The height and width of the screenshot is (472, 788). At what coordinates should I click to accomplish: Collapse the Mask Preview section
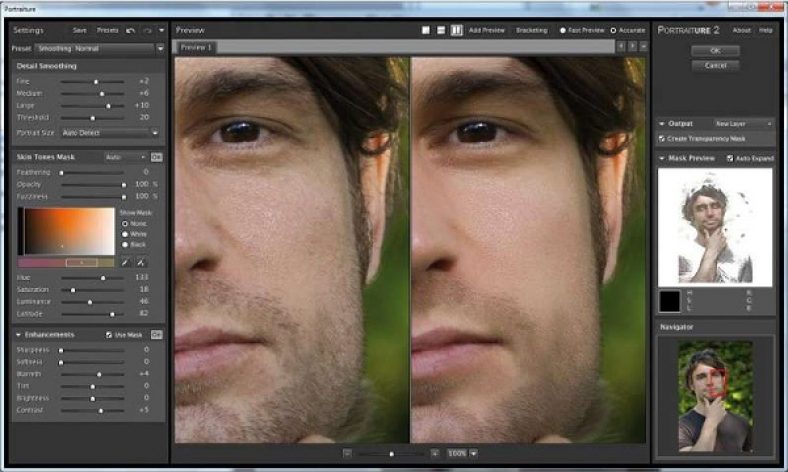662,158
